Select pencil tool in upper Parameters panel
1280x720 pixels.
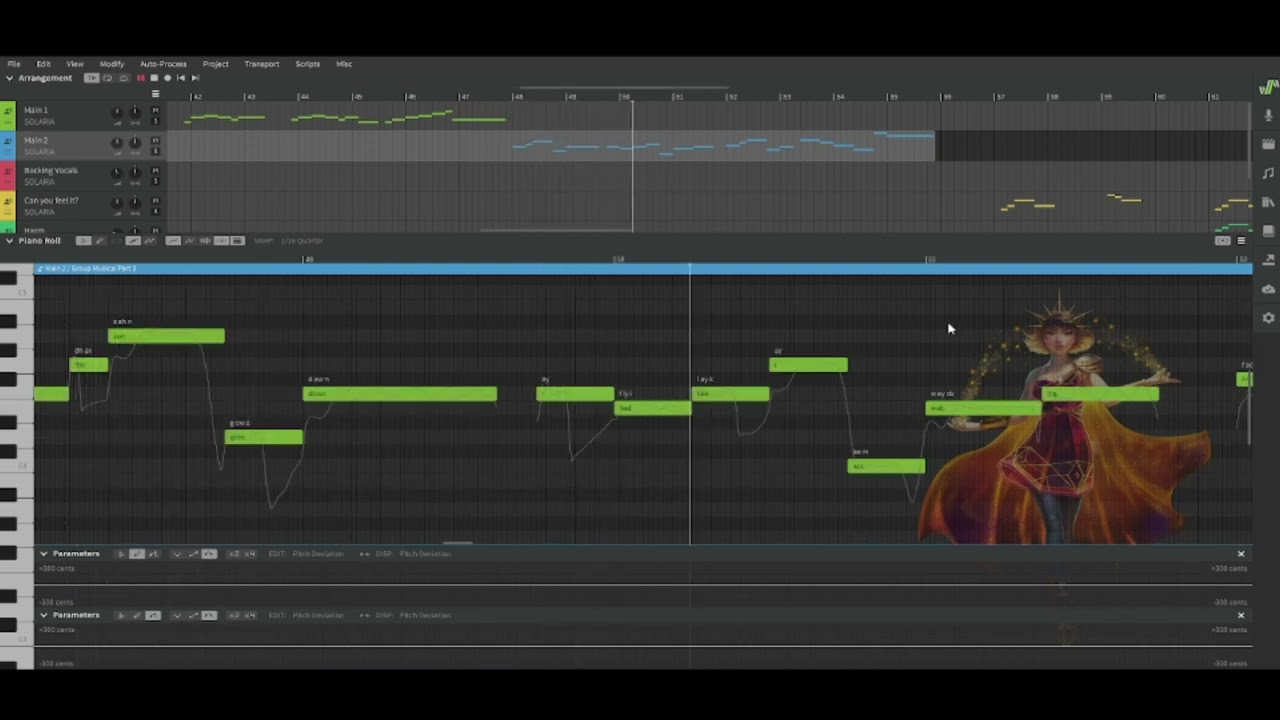pyautogui.click(x=137, y=554)
